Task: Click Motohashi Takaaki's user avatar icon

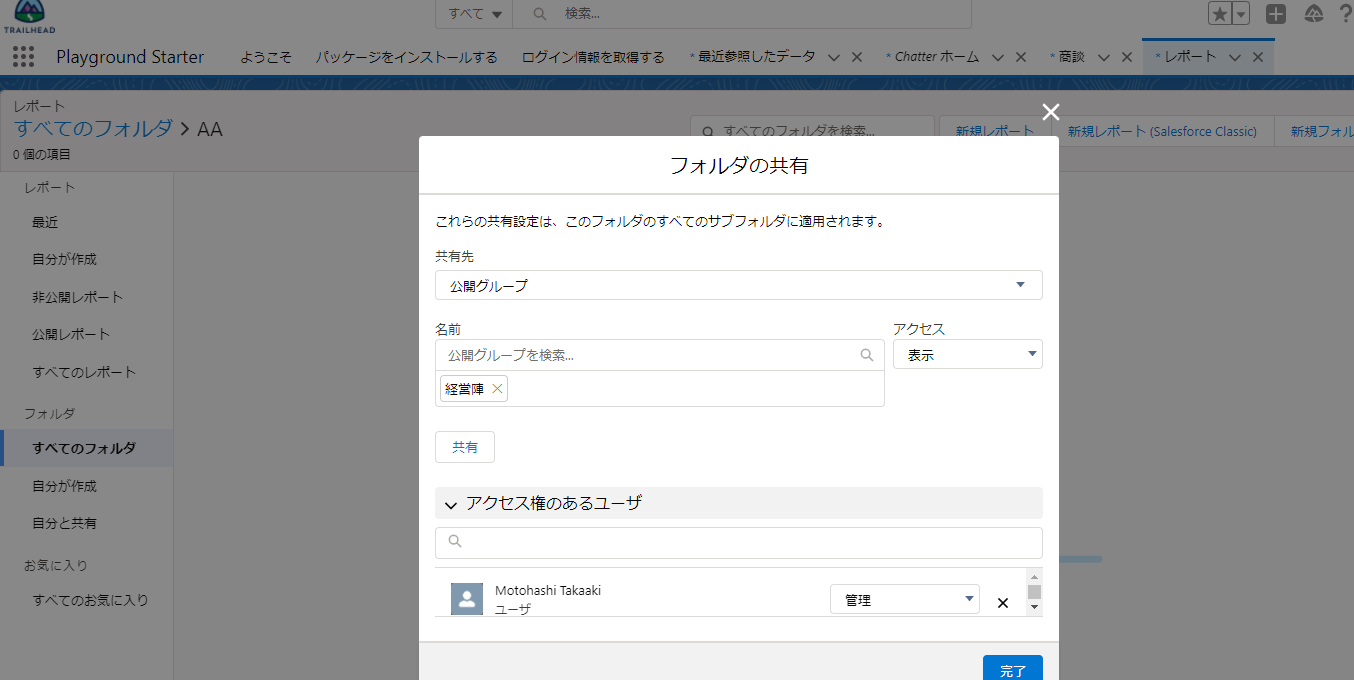Action: pyautogui.click(x=466, y=598)
